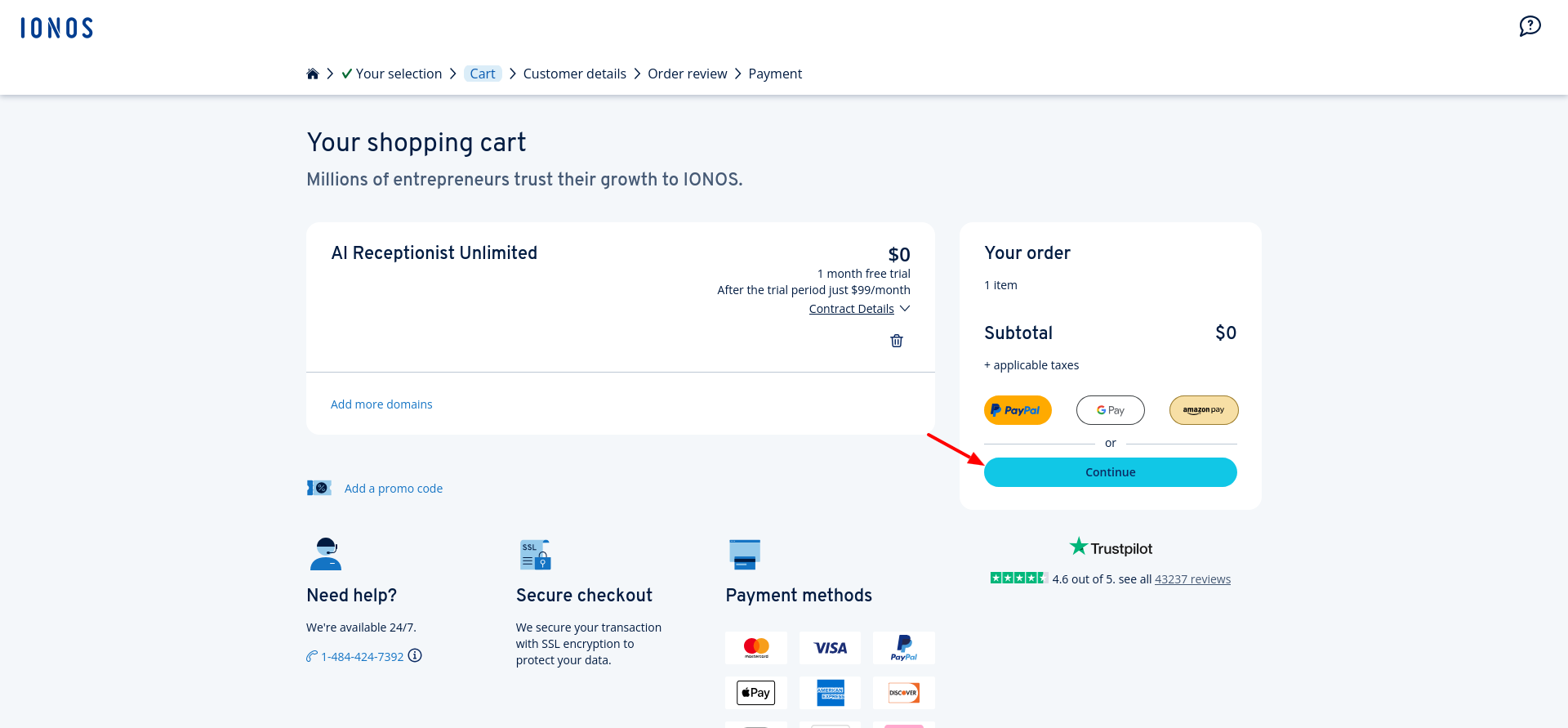The image size is (1568, 728).
Task: Click the 'Payment methods' heading
Action: (799, 596)
